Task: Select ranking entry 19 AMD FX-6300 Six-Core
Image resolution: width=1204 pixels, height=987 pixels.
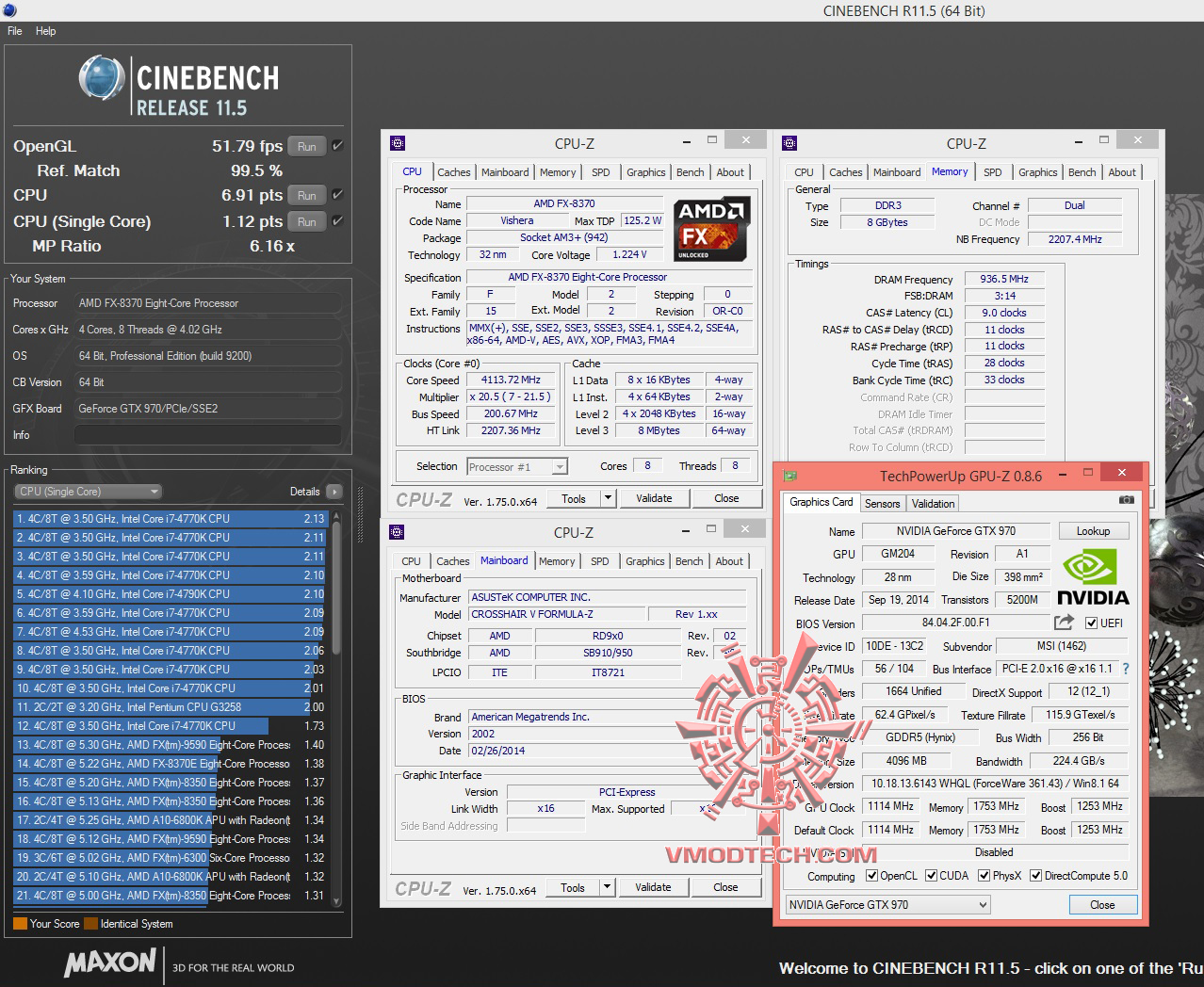Action: click(x=170, y=858)
